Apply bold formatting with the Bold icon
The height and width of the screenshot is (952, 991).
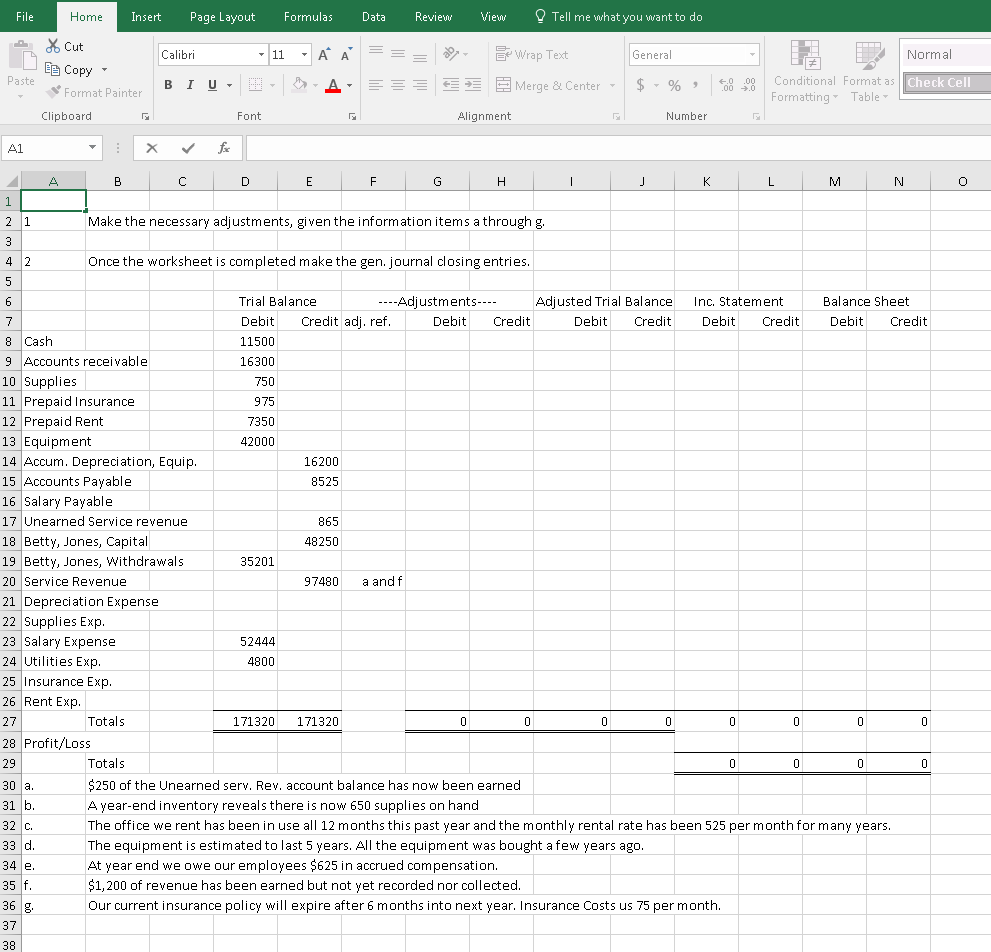pos(168,85)
